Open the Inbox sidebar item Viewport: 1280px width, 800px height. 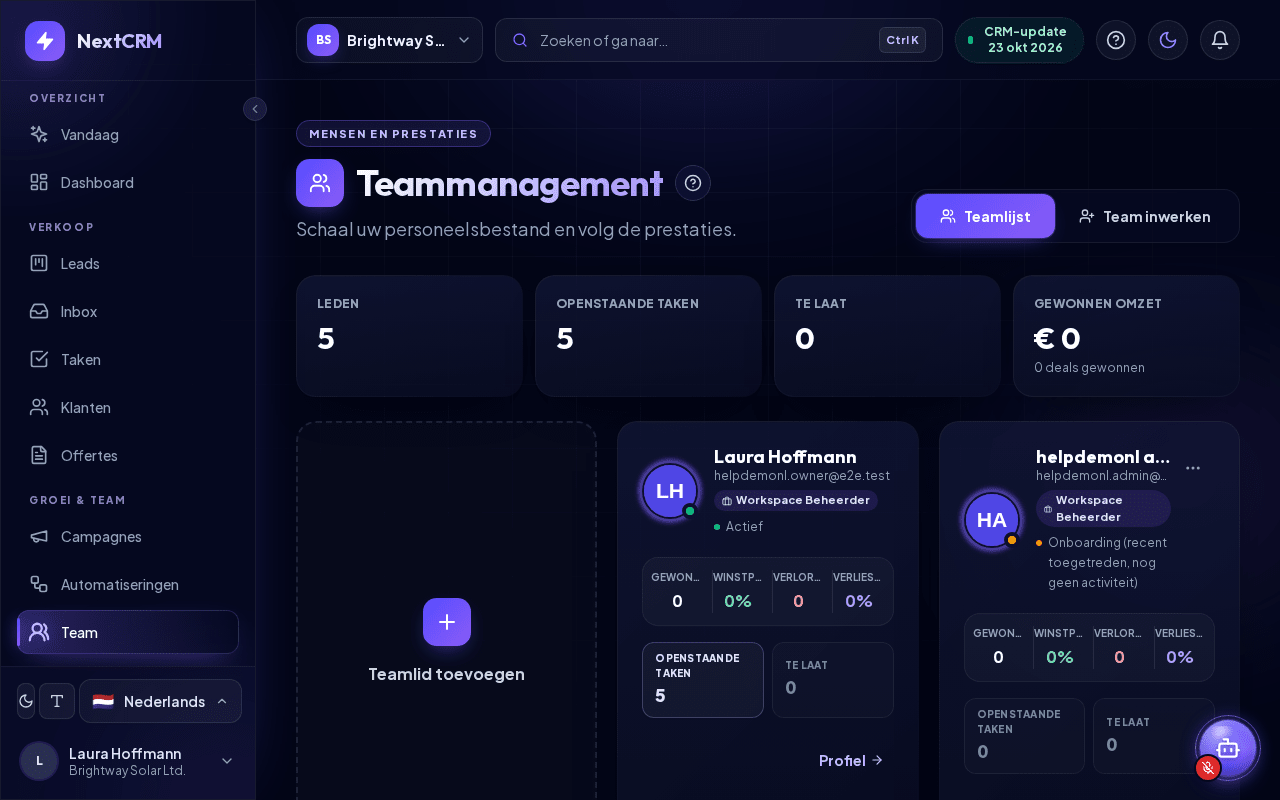coord(128,311)
